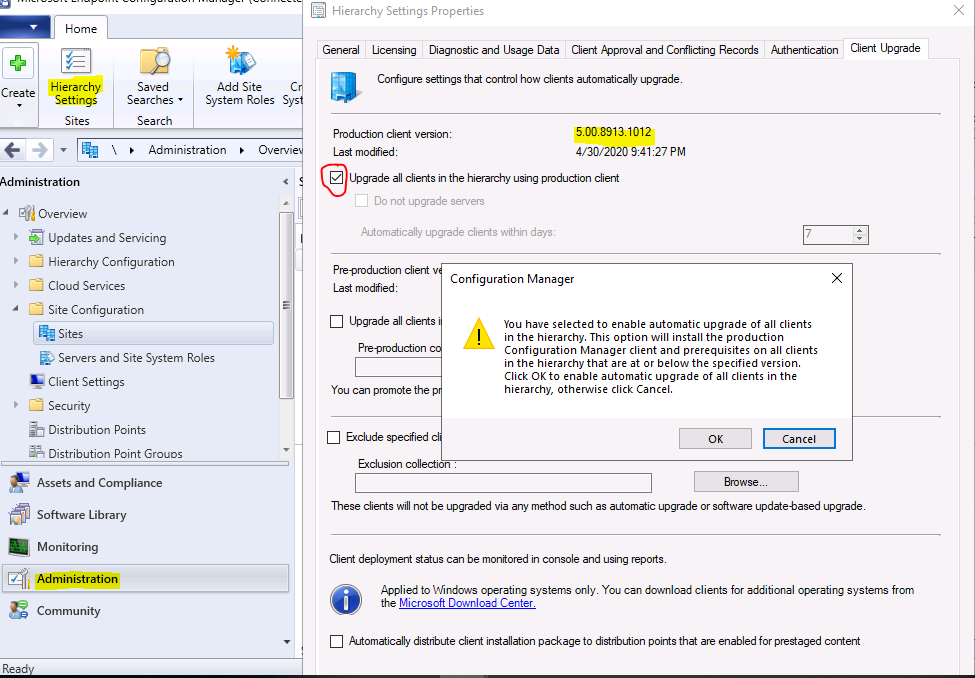Select Distribution Points in the tree
Image resolution: width=975 pixels, height=678 pixels.
97,429
